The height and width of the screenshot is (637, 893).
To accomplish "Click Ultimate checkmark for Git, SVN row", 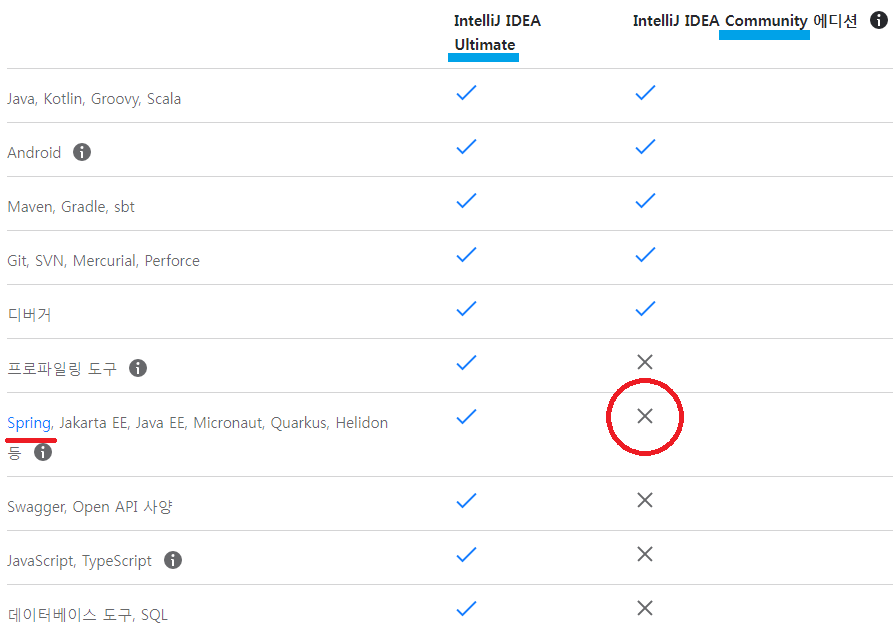I will (466, 255).
